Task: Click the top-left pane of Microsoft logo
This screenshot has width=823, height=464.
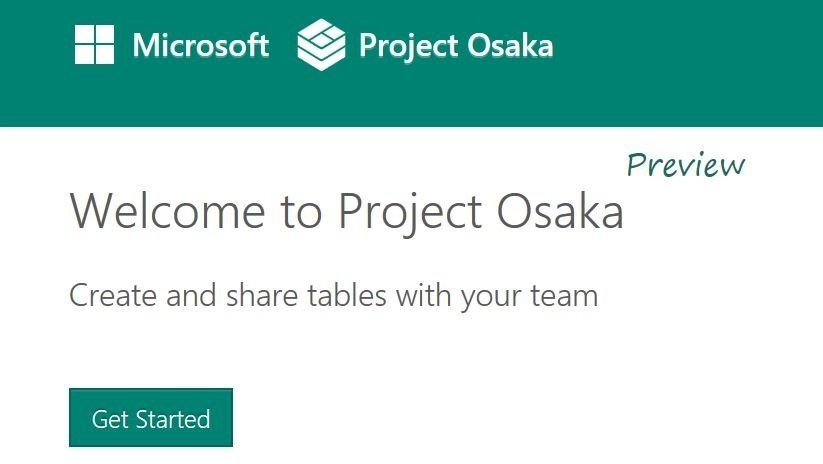Action: 84,35
